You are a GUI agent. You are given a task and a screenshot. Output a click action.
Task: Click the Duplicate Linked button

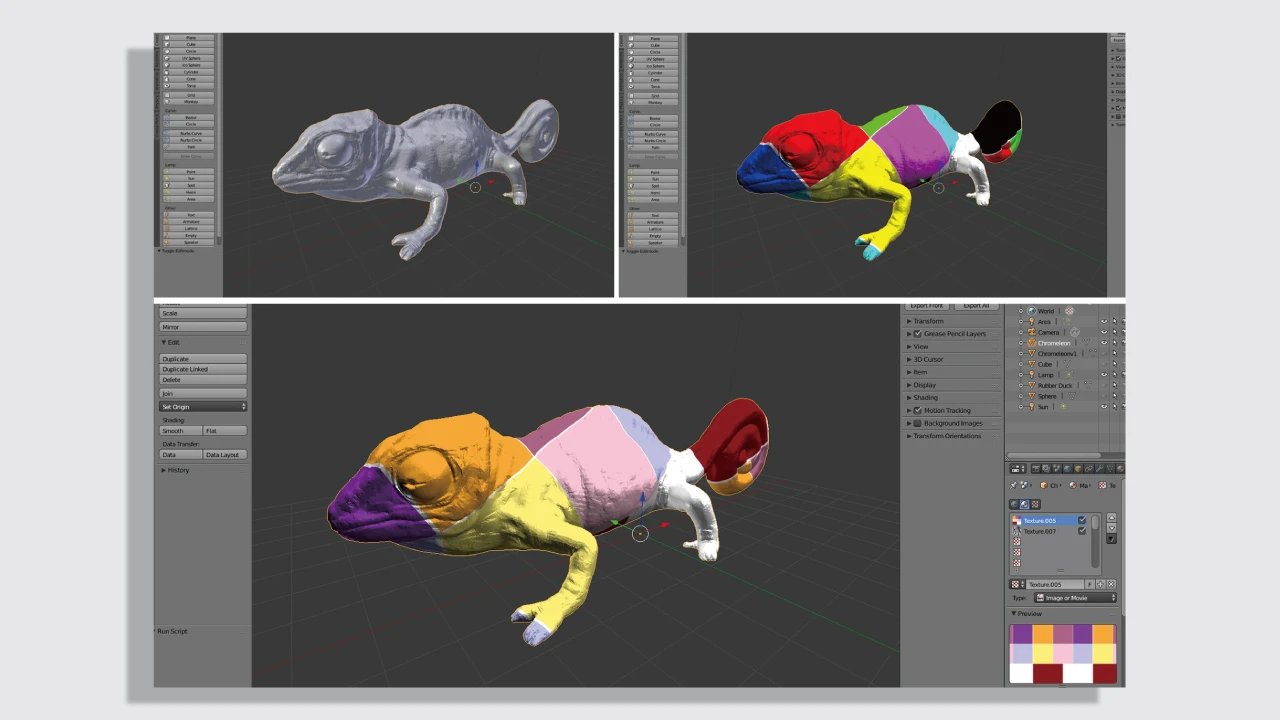[x=203, y=369]
